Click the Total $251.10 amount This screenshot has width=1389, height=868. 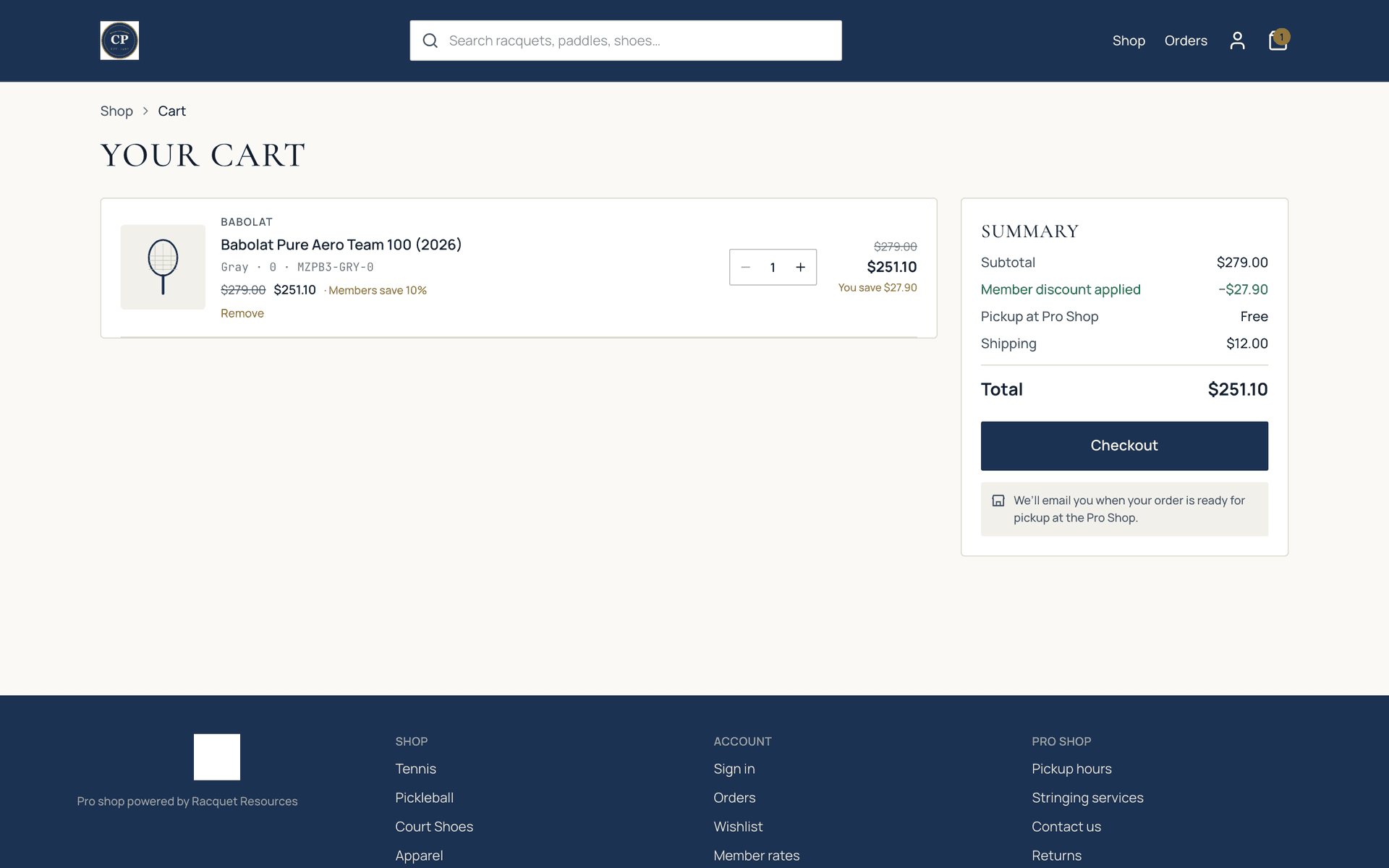[1238, 389]
